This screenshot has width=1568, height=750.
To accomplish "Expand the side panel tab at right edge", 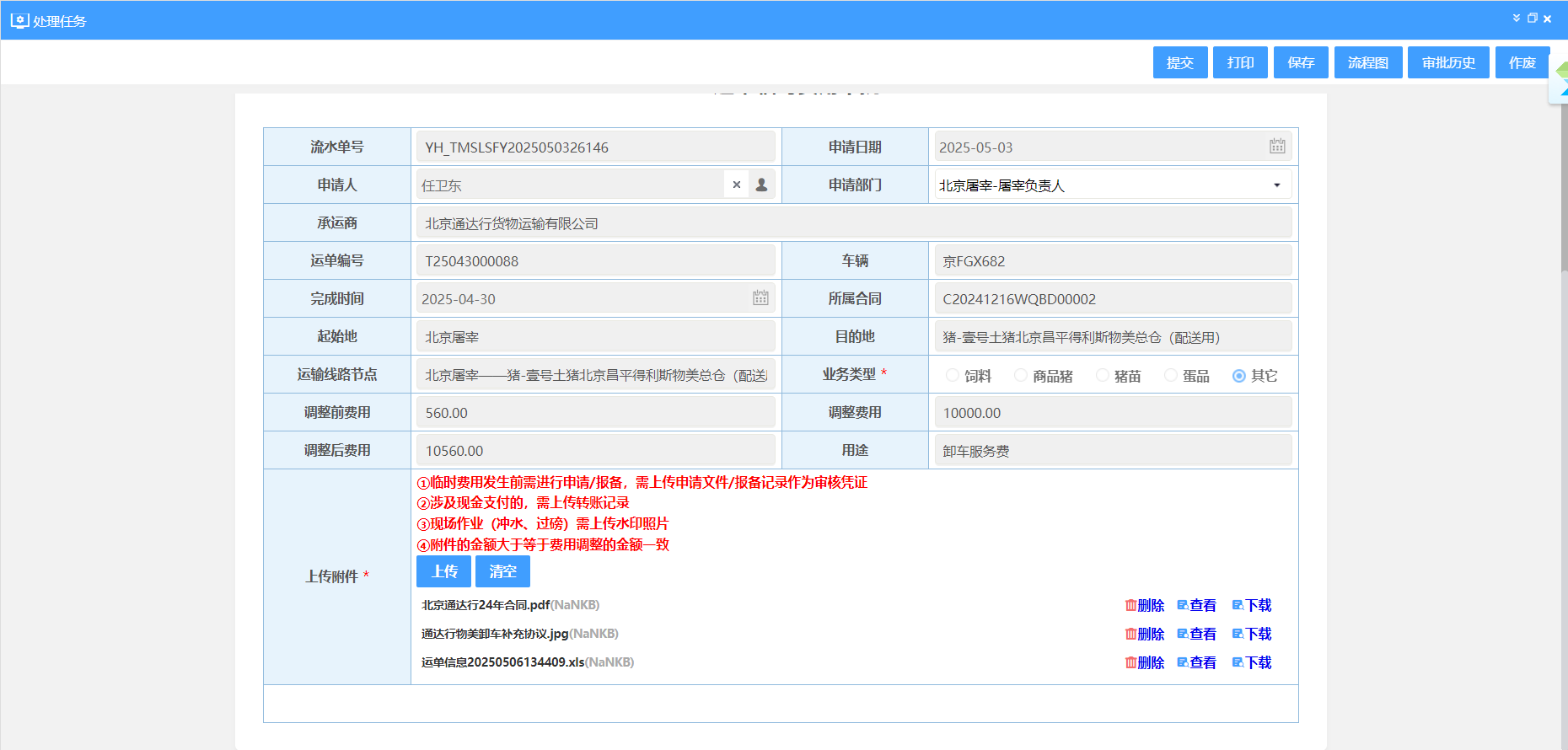I will pyautogui.click(x=1560, y=80).
